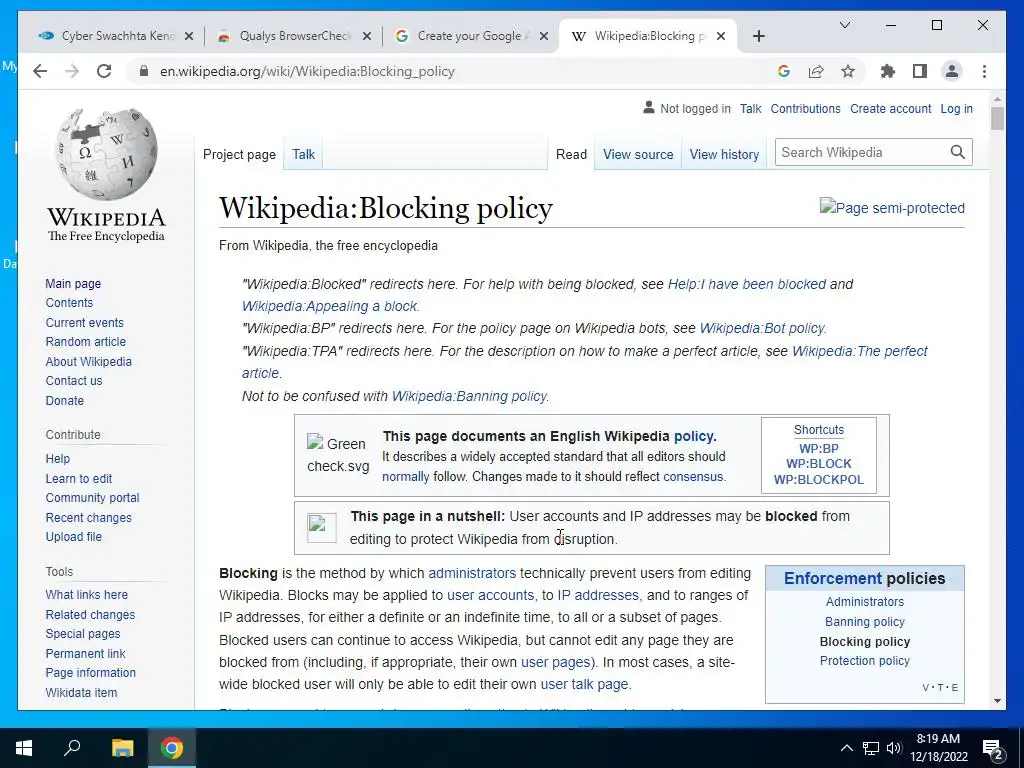
Task: Close the Wikipedia Blocking policy tab
Action: tap(721, 36)
